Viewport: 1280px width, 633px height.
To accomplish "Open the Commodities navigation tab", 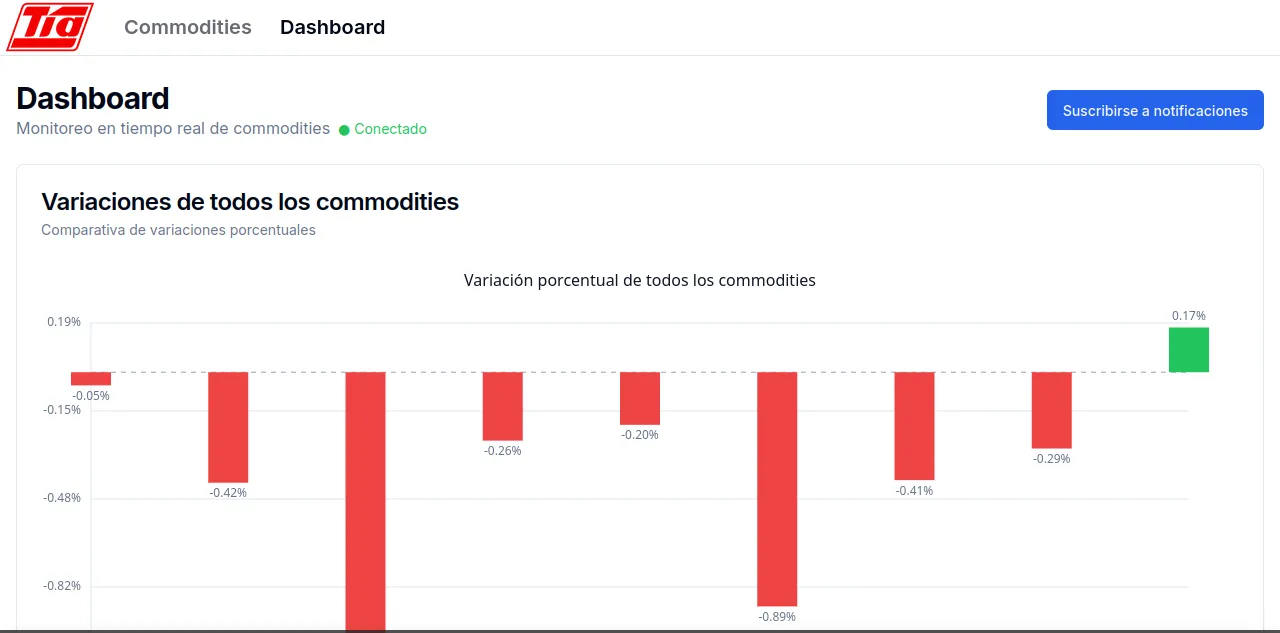I will [188, 27].
